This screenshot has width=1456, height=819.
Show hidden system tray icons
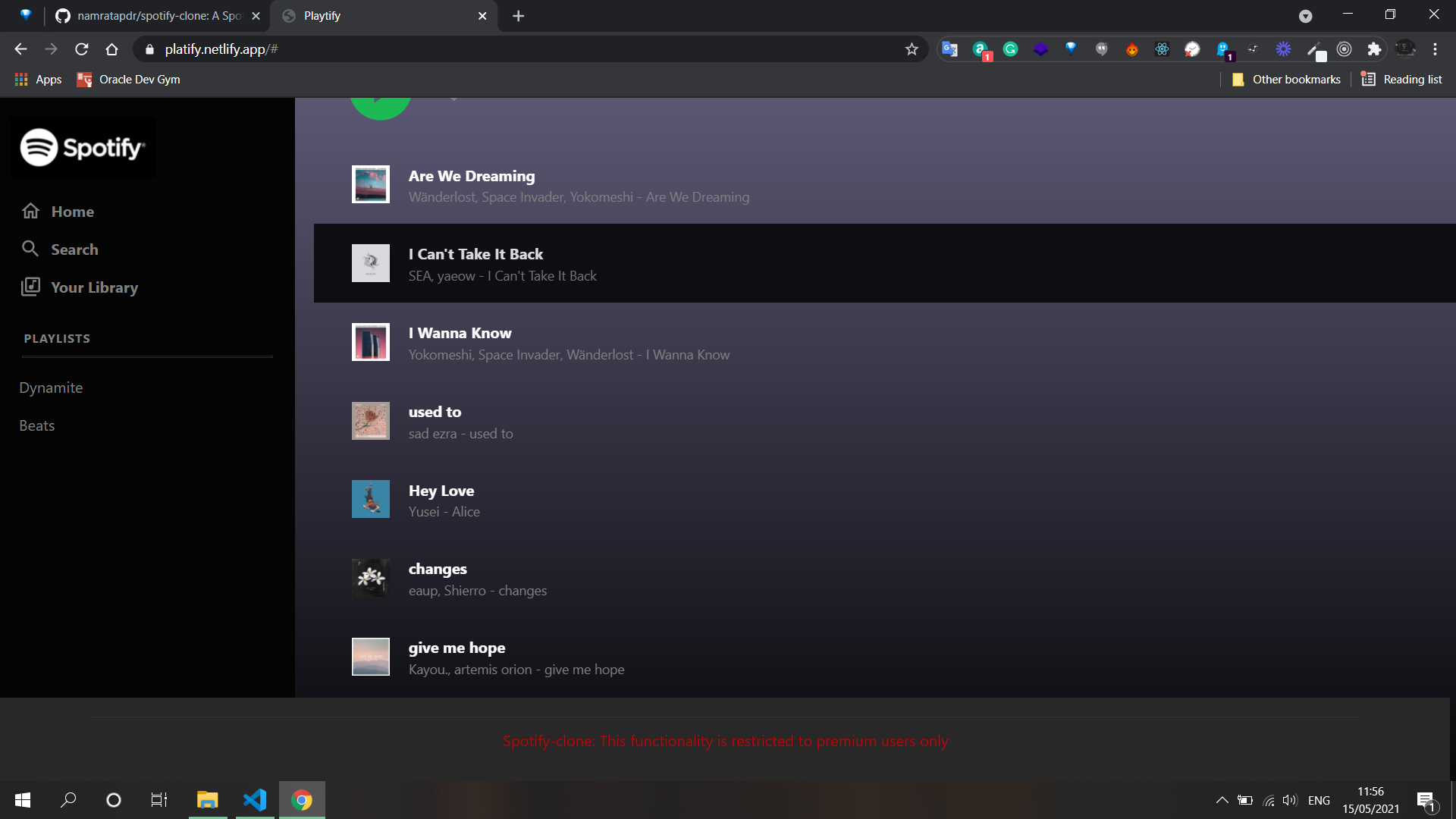pos(1222,800)
